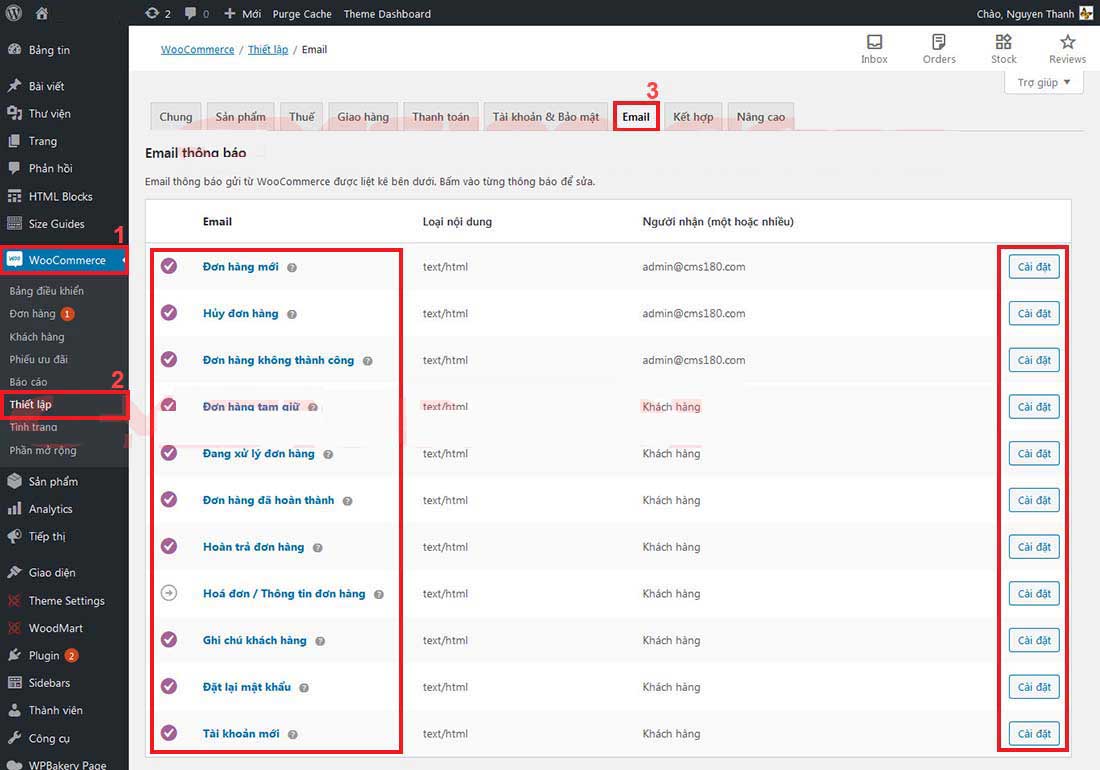Screen dimensions: 1100x770
Task: Toggle enabled status for Đơn hàng đã hoàn thành
Action: [x=169, y=499]
